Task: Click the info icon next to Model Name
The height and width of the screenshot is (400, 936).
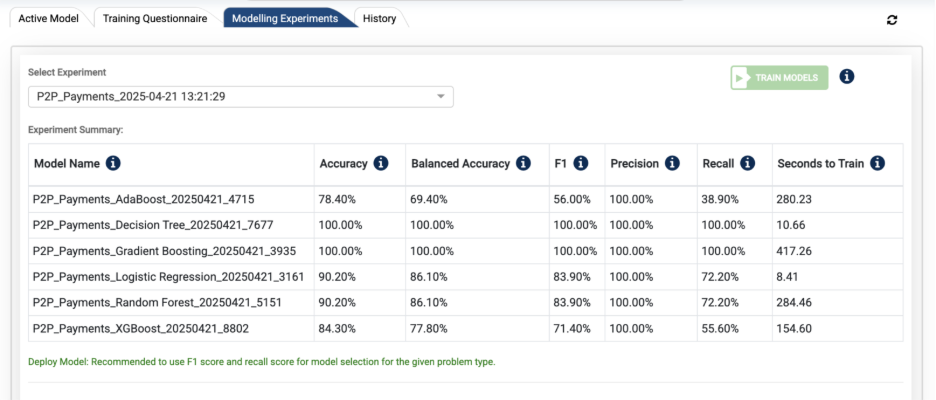Action: (113, 164)
